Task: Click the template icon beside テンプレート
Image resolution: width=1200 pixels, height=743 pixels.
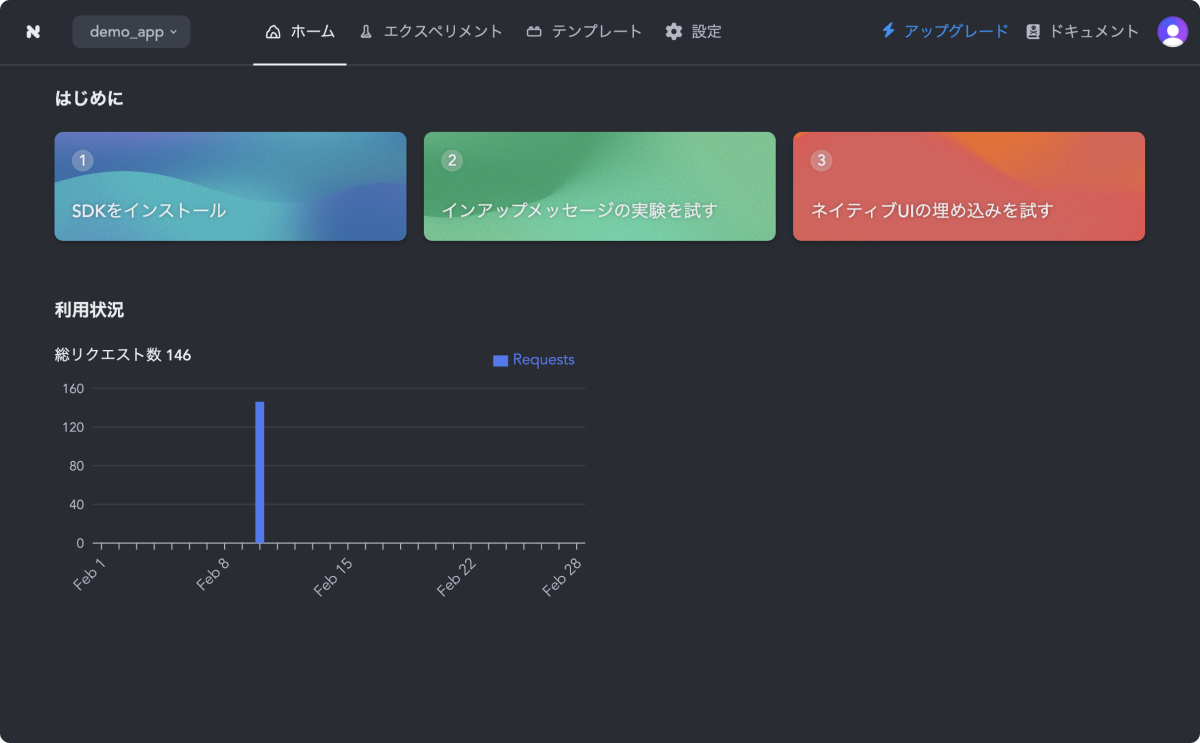Action: pyautogui.click(x=535, y=32)
